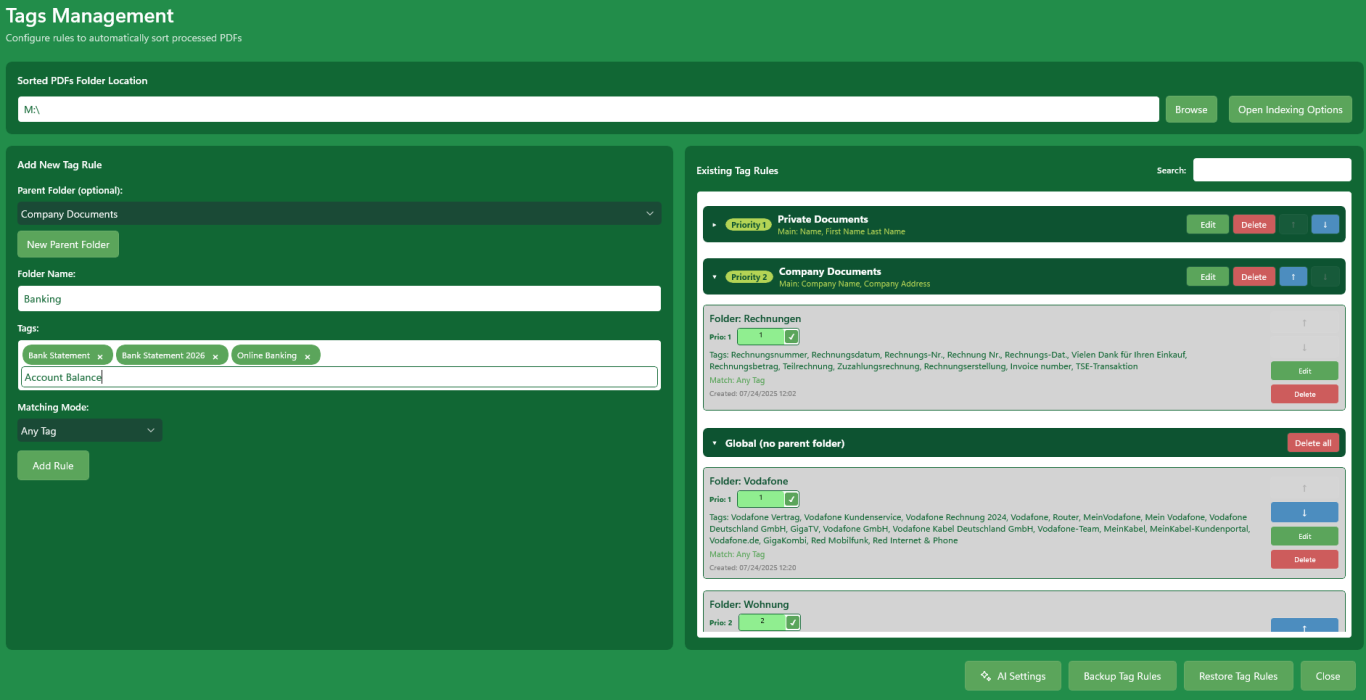
Task: Move Company Documents up with blue arrow
Action: point(1293,277)
